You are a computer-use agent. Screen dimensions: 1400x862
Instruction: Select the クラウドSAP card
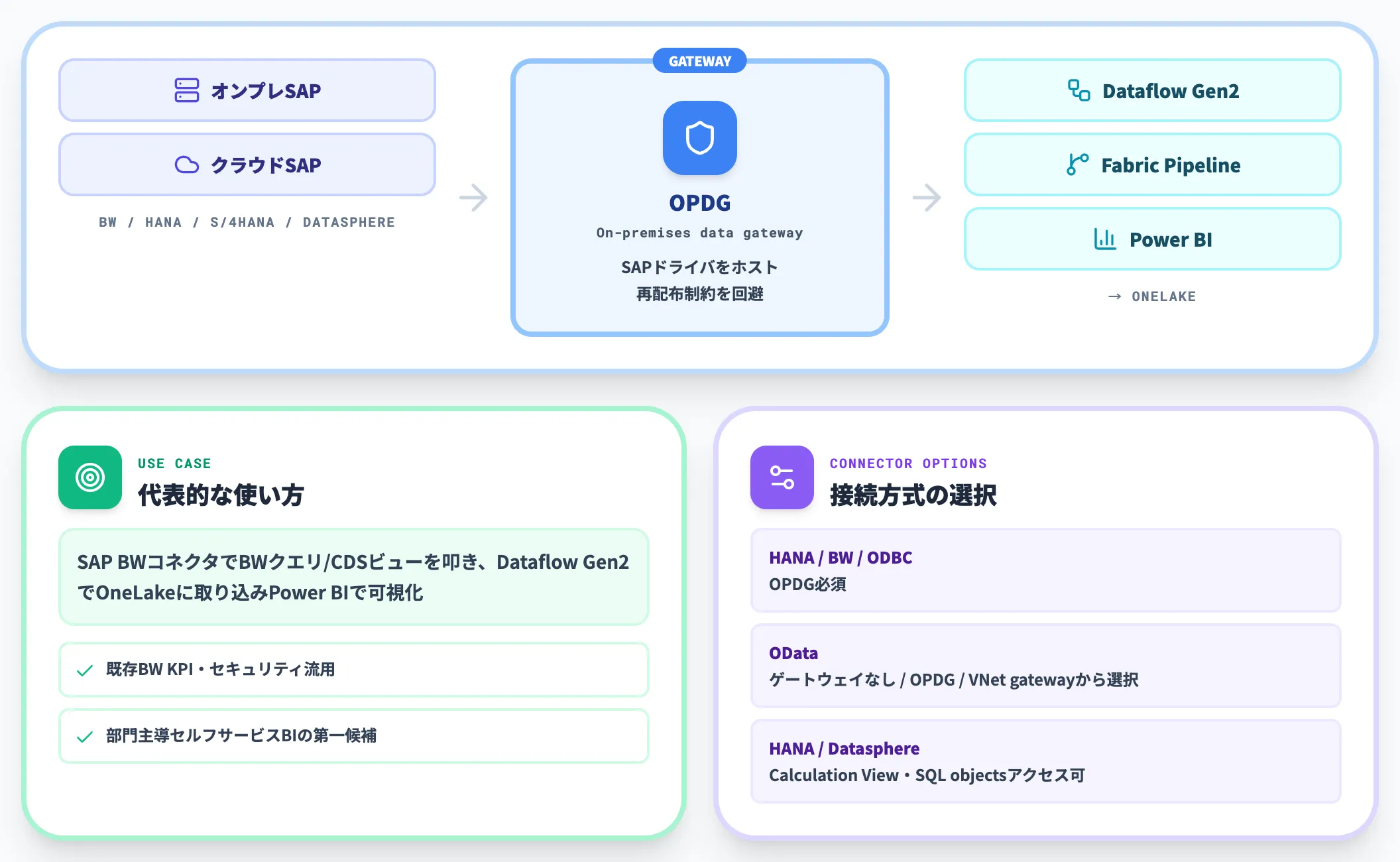point(247,164)
